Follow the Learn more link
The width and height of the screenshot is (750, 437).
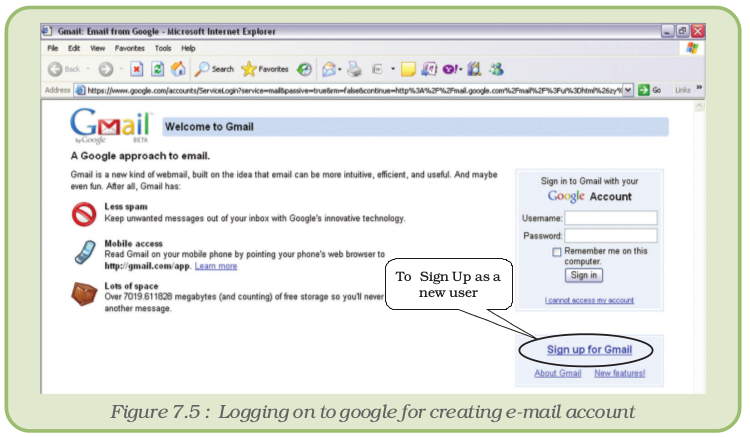pyautogui.click(x=216, y=266)
